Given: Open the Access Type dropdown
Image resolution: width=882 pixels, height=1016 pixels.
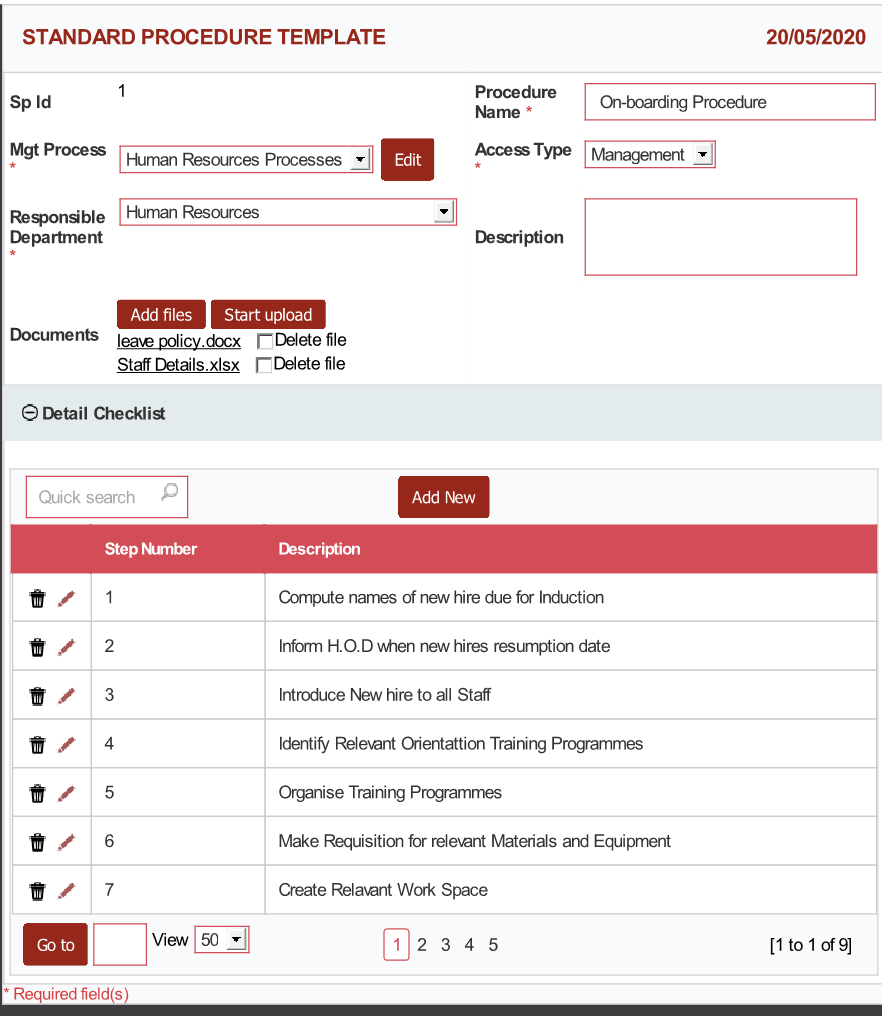Looking at the screenshot, I should pyautogui.click(x=702, y=155).
